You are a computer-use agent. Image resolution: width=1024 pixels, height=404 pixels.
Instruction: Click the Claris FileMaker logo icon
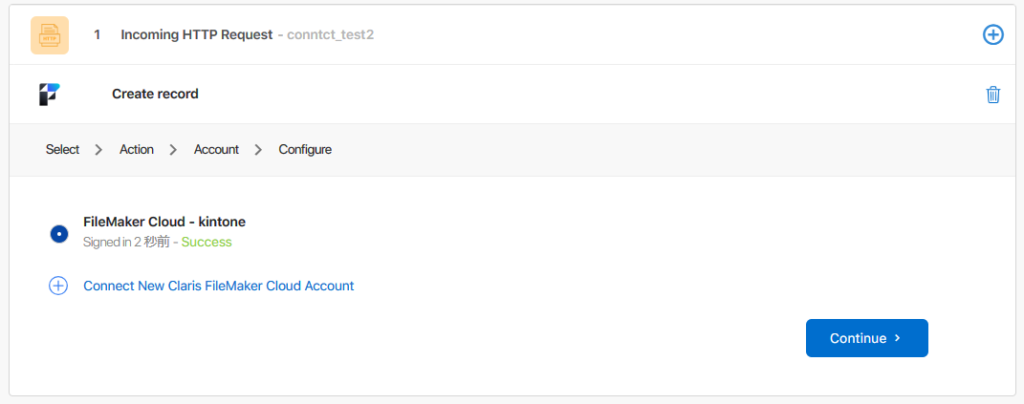[49, 94]
